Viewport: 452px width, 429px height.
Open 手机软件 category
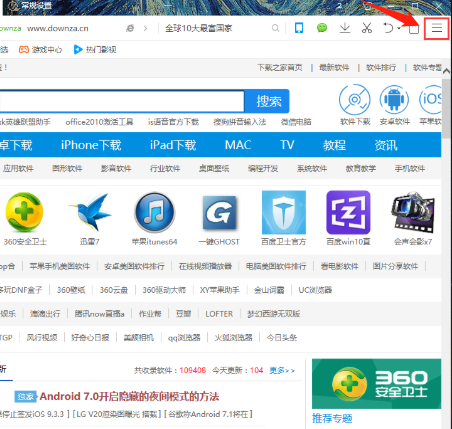pos(410,168)
